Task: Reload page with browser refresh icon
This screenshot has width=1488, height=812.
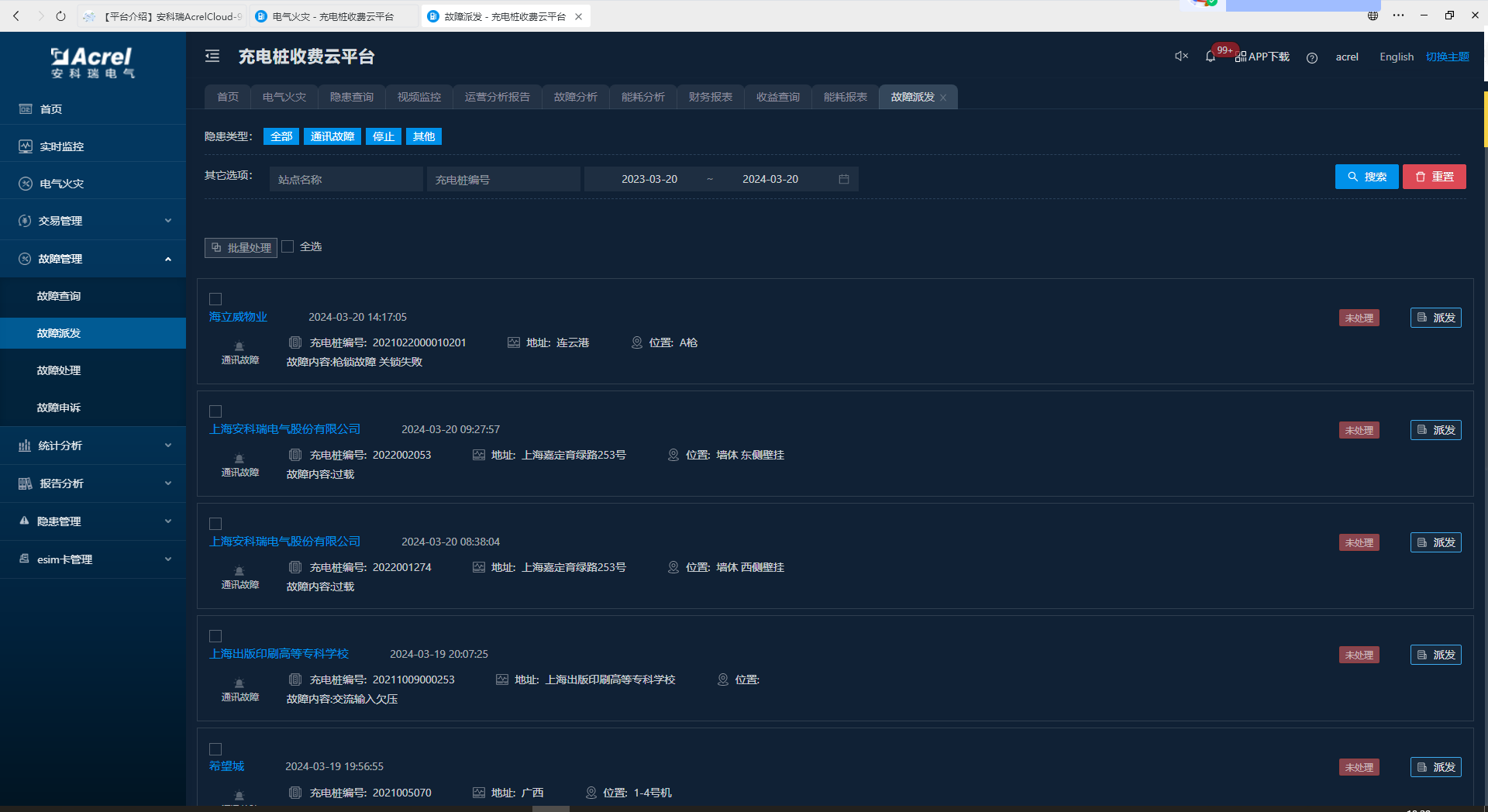Action: tap(60, 15)
